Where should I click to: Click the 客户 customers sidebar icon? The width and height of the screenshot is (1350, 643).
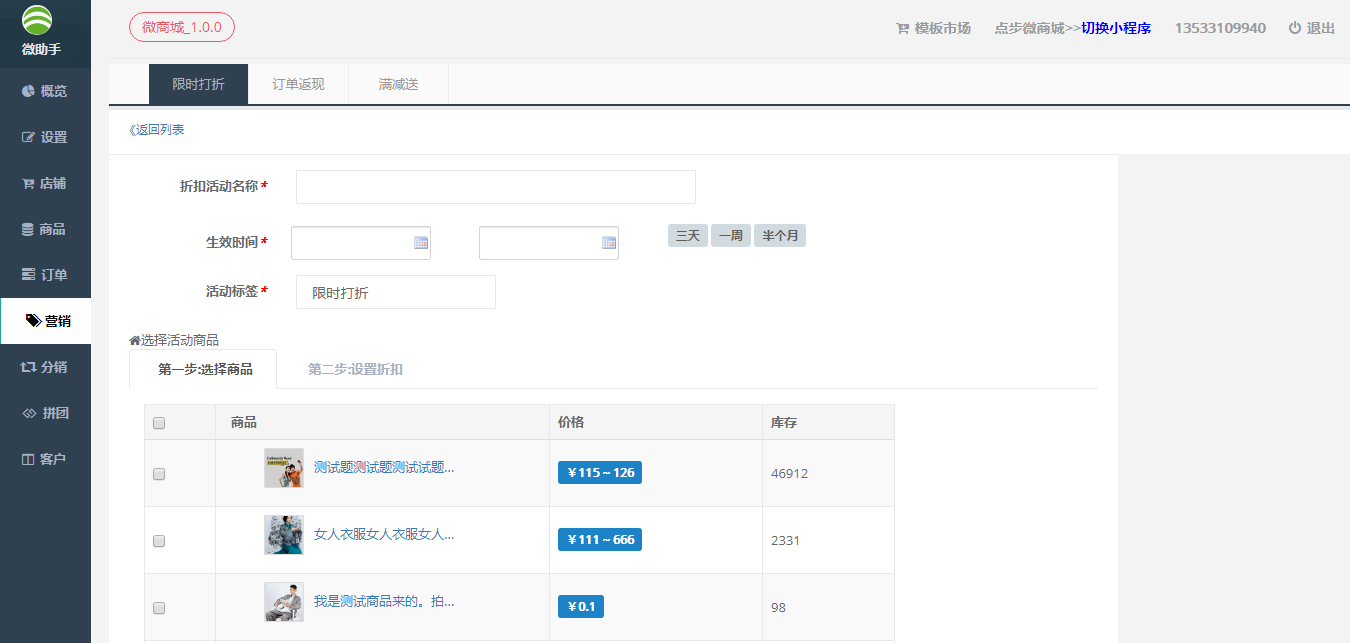click(x=28, y=459)
